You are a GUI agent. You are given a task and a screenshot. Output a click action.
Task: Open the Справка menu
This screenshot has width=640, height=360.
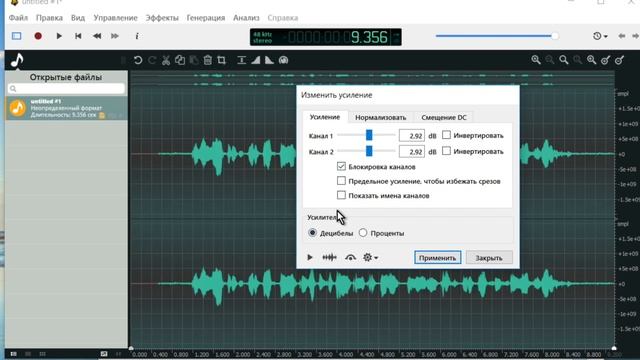coord(283,18)
